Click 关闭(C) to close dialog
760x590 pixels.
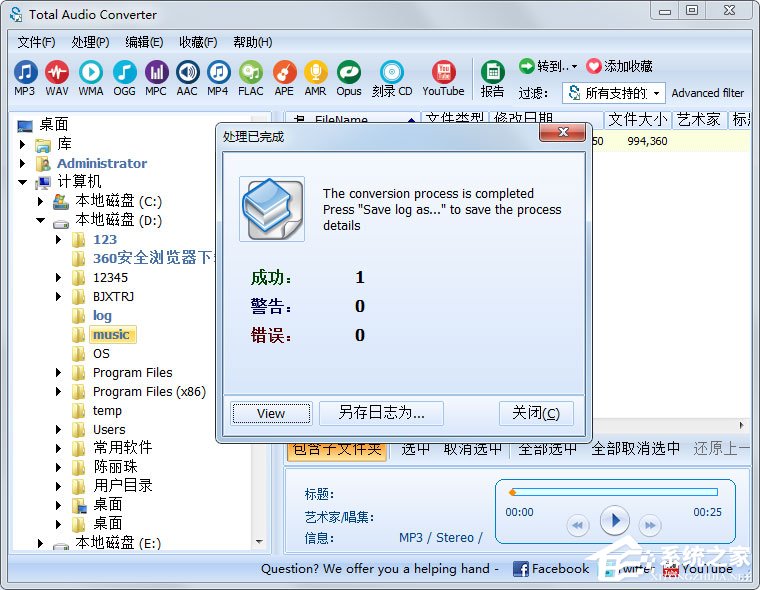coord(536,413)
